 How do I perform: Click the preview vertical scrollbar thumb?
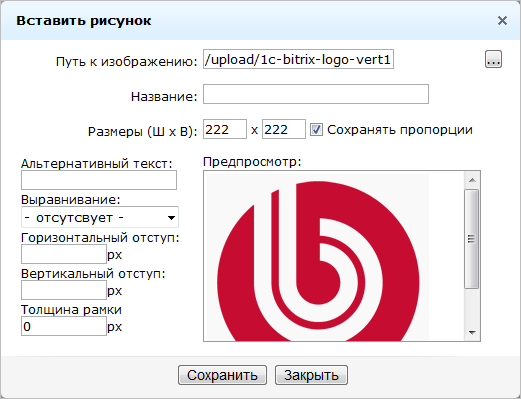pos(472,239)
